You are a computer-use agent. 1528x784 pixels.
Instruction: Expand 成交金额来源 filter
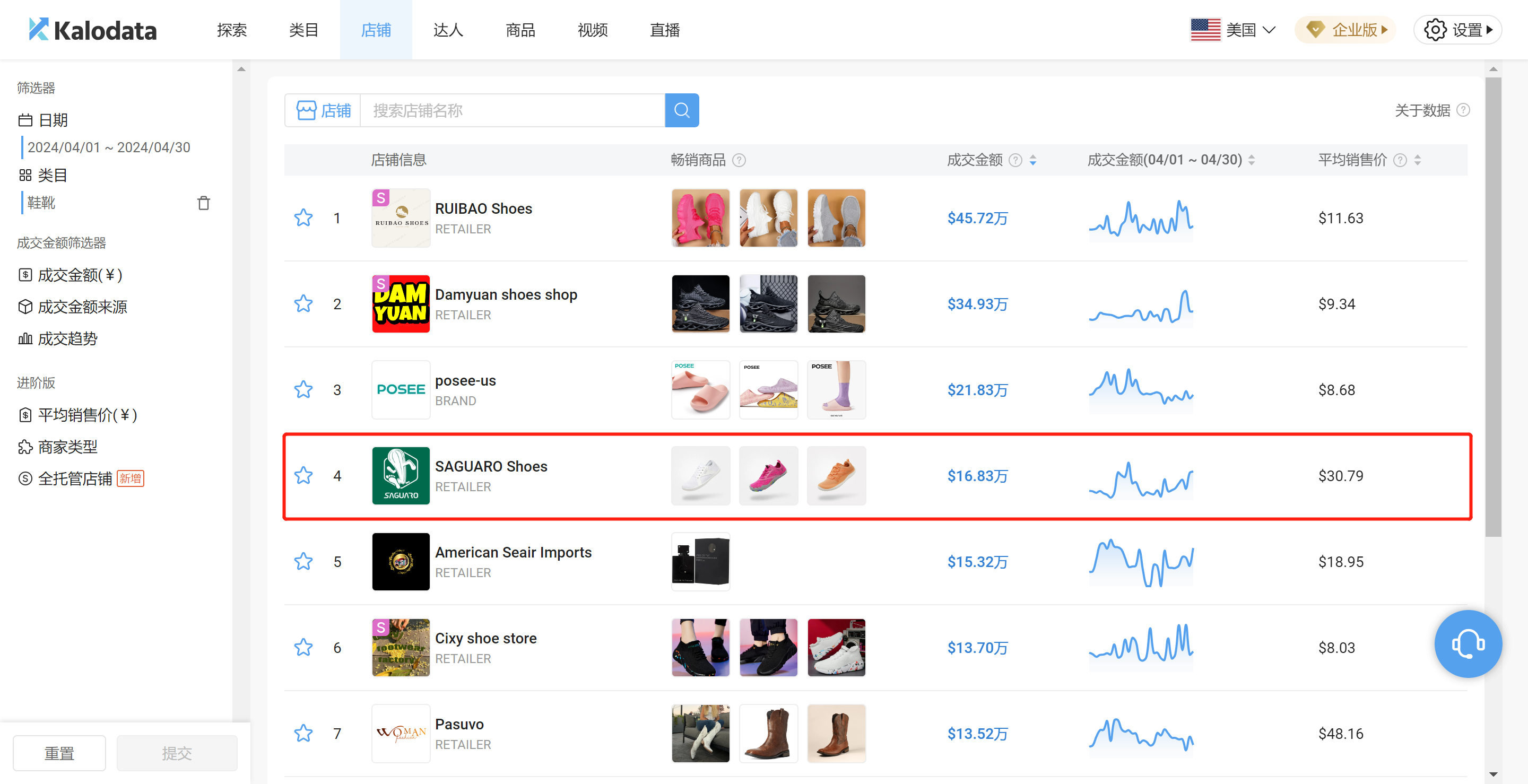point(72,307)
